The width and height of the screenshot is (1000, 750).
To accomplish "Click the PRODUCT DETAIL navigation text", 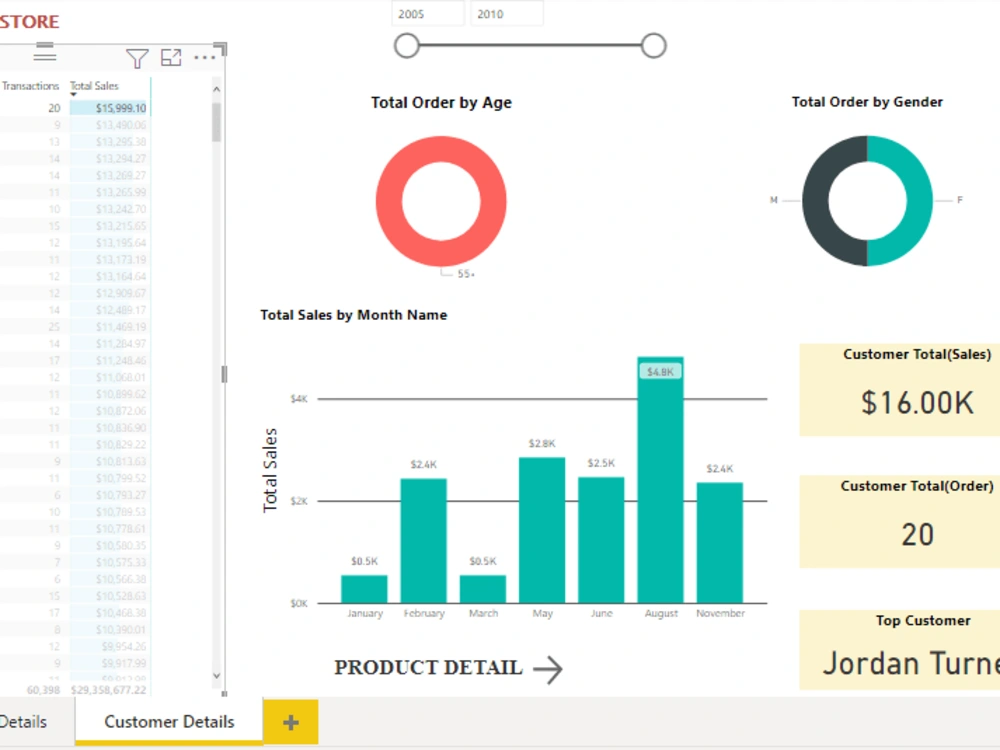I will click(429, 667).
